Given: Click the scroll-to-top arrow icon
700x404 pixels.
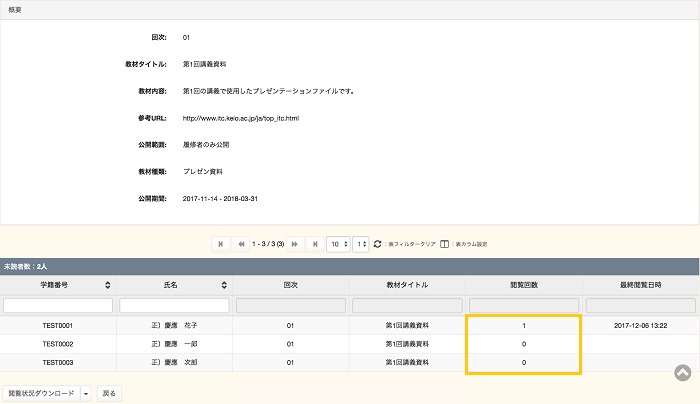Looking at the screenshot, I should coord(682,373).
